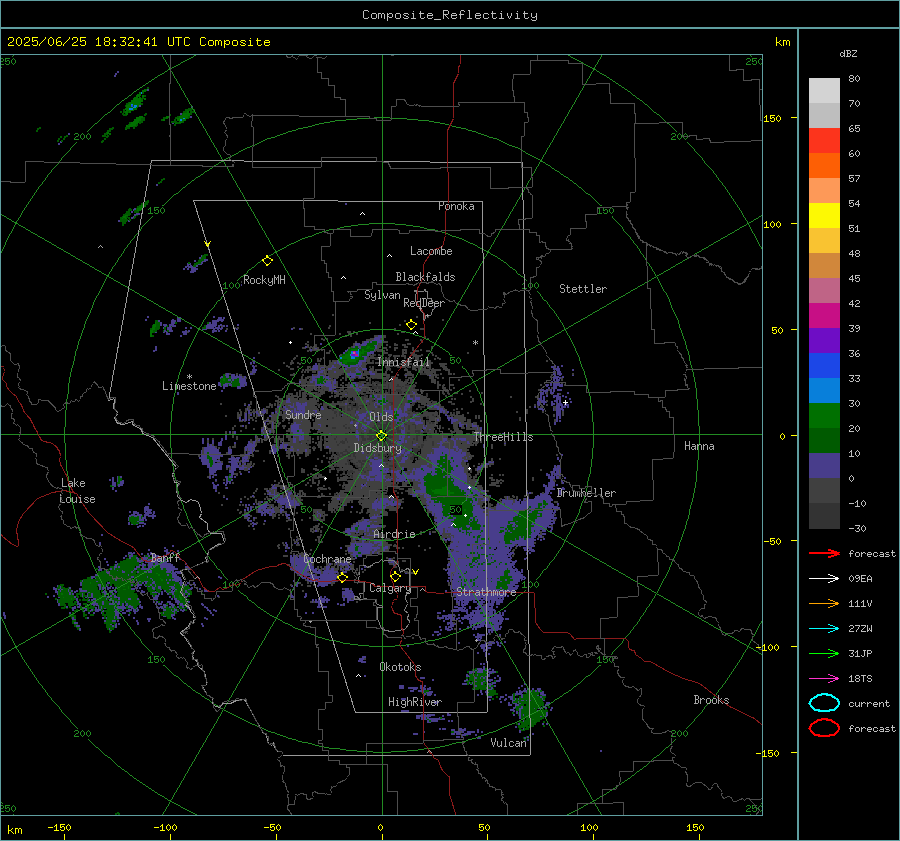900x841 pixels.
Task: Click the Innisfail town label
Action: [403, 362]
